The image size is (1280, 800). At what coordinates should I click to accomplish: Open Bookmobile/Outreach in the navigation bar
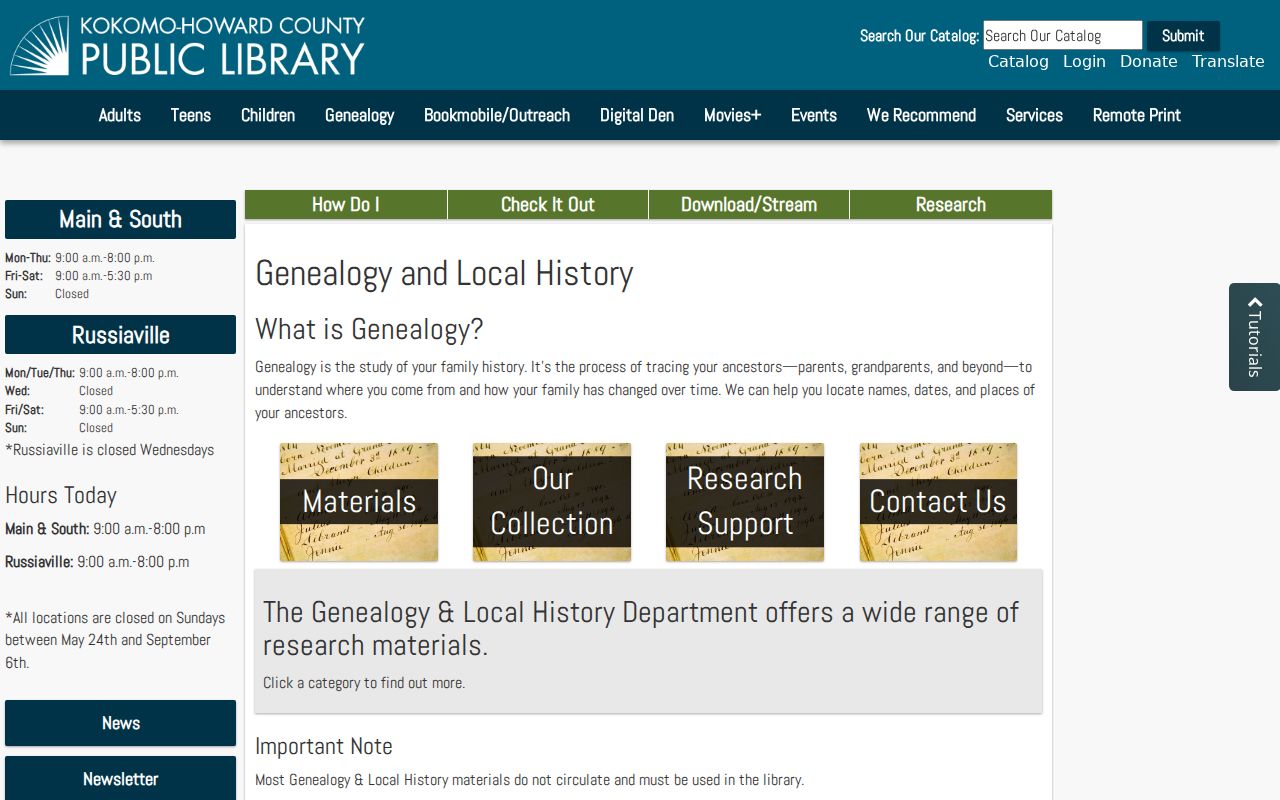click(x=497, y=115)
